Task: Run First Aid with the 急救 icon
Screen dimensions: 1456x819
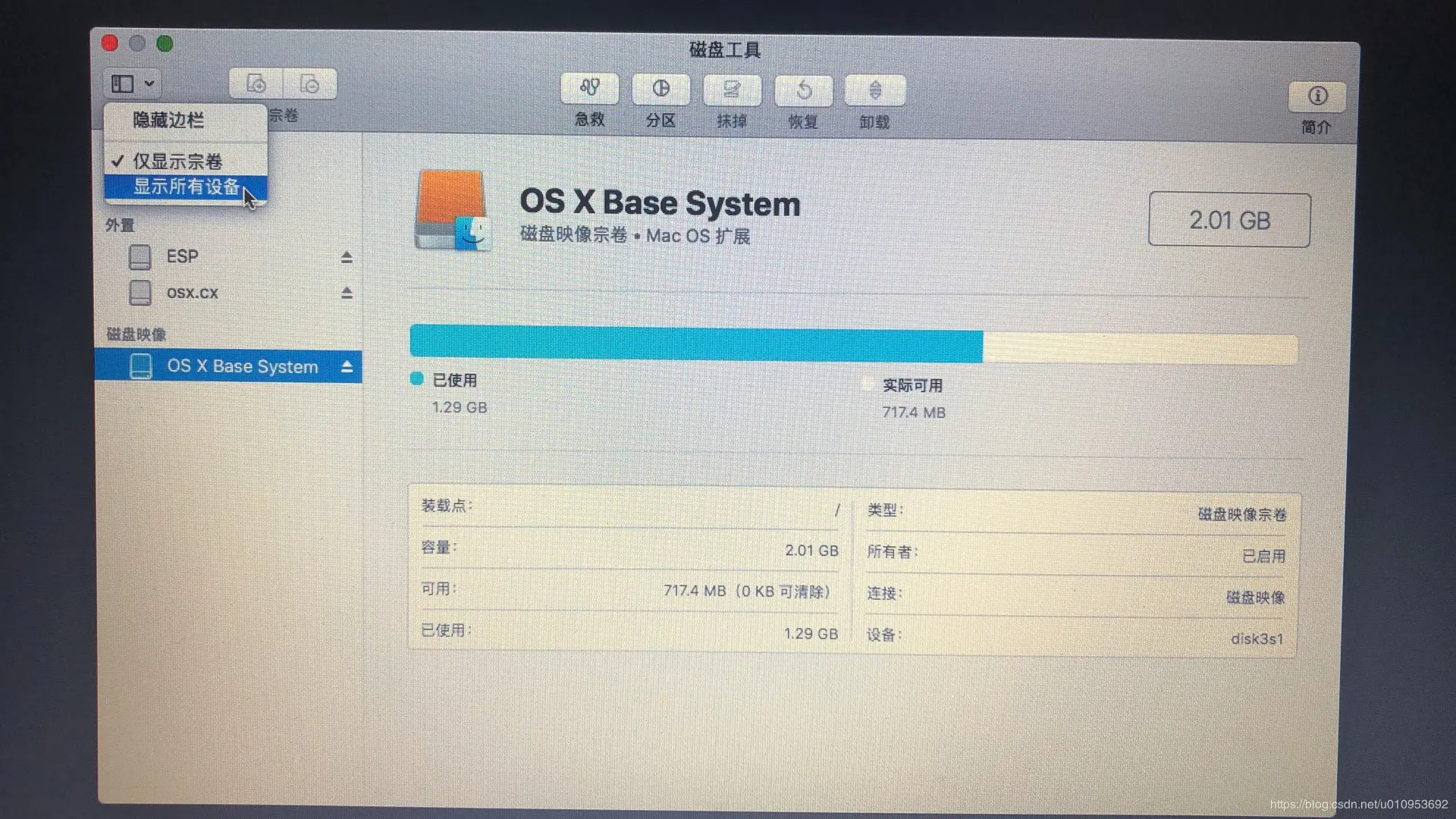Action: click(x=590, y=89)
